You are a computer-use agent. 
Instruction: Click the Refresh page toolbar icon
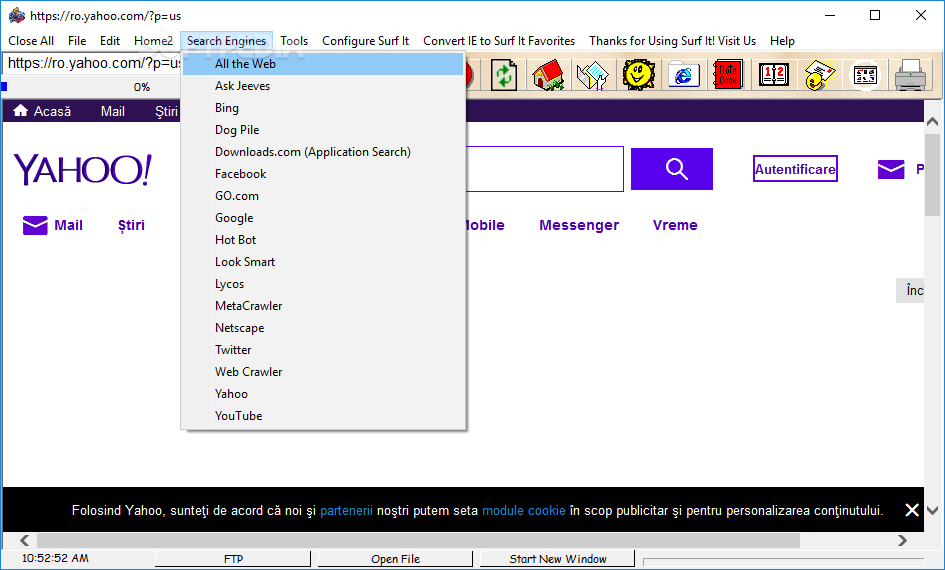point(503,75)
